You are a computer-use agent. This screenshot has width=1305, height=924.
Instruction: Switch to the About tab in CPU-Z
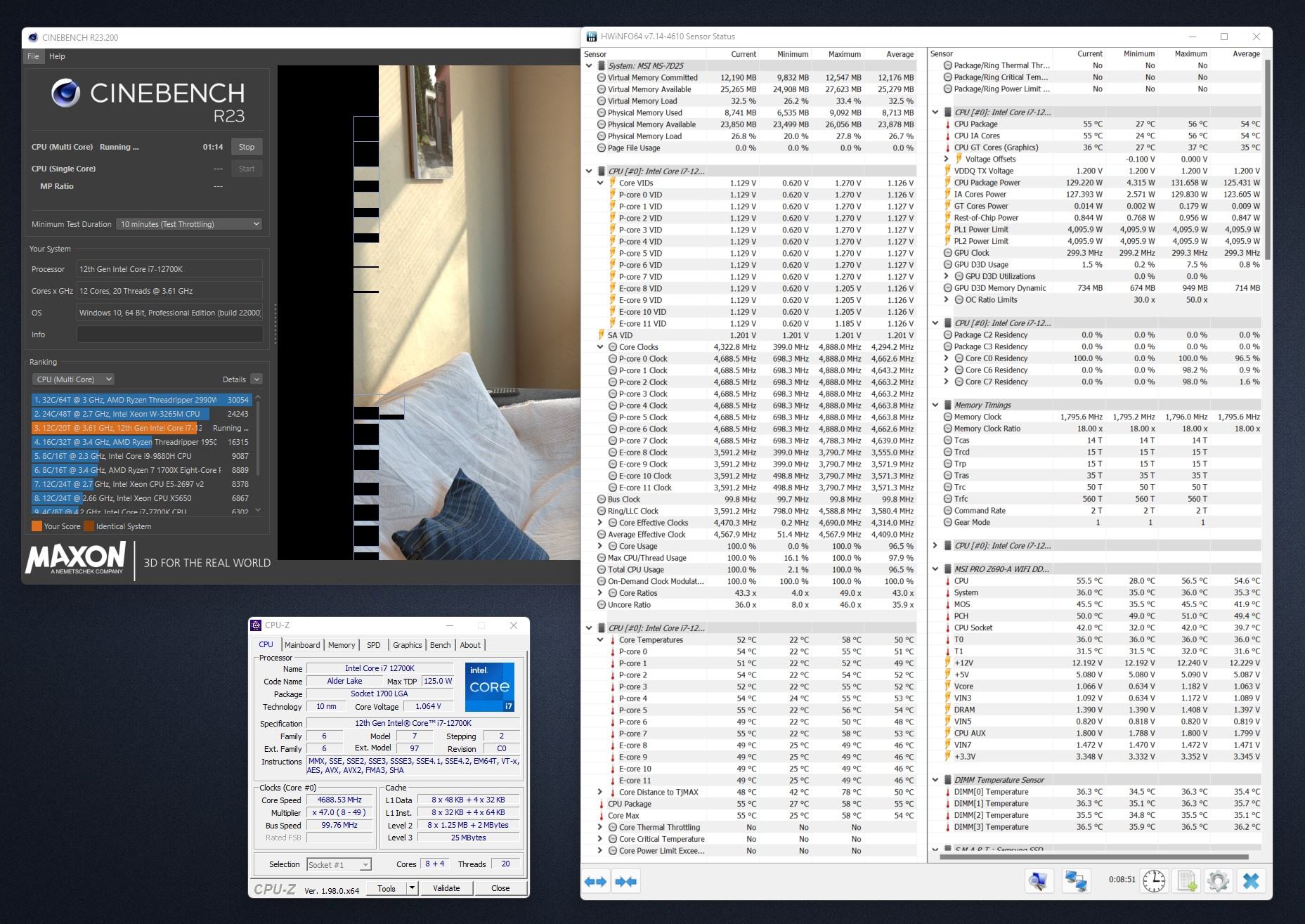470,645
